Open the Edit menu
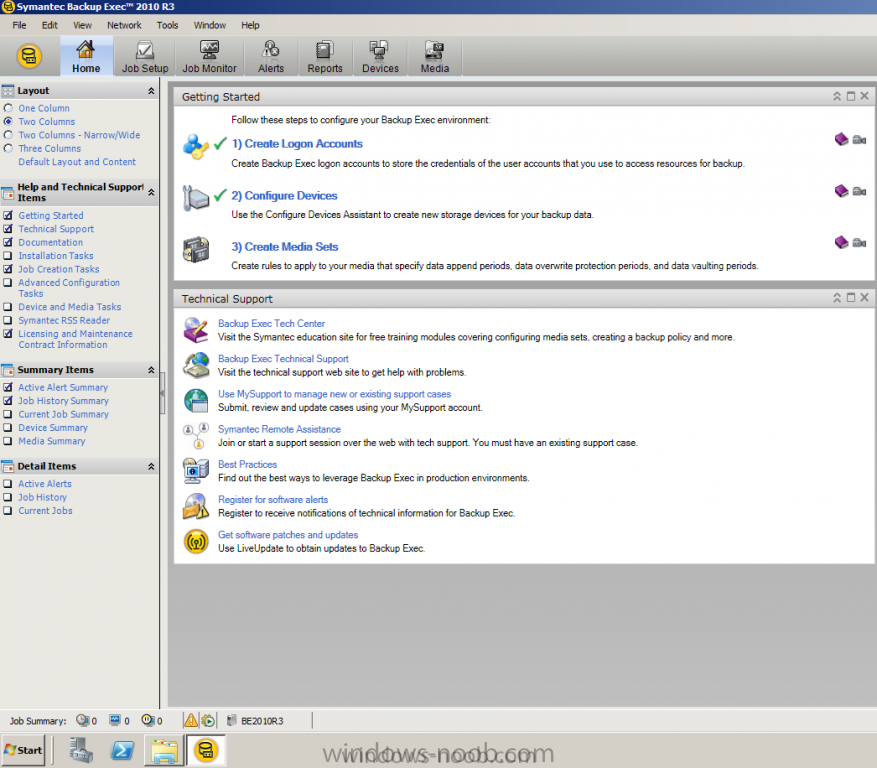 pyautogui.click(x=49, y=25)
